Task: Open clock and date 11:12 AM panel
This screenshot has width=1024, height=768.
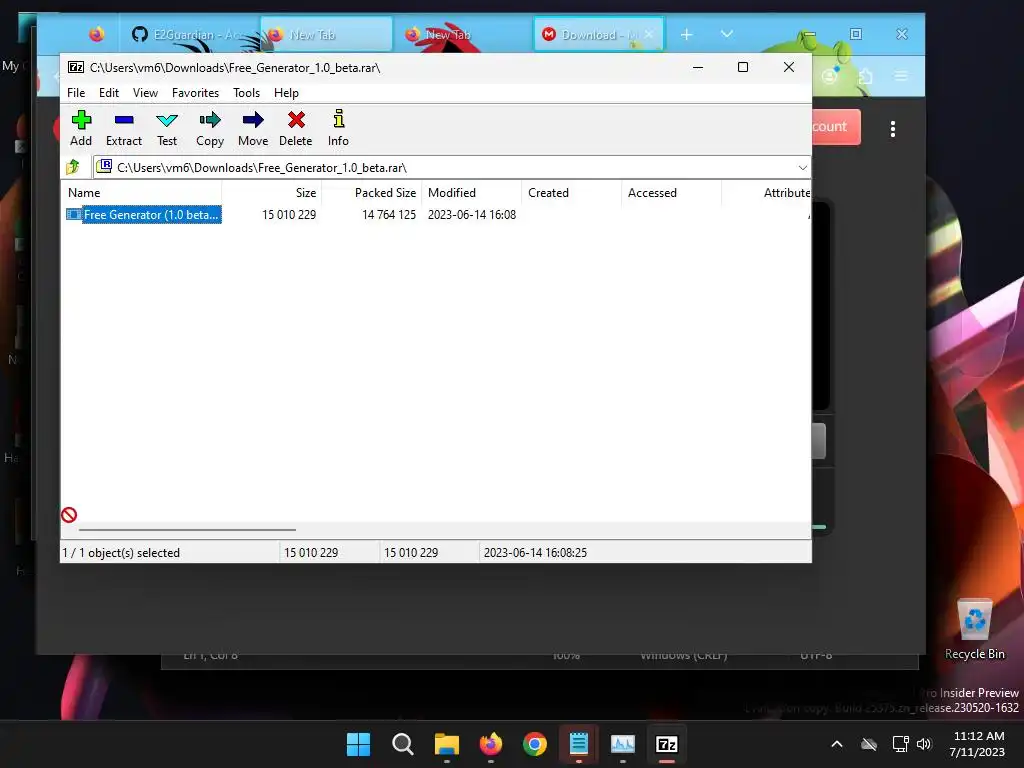Action: 978,744
